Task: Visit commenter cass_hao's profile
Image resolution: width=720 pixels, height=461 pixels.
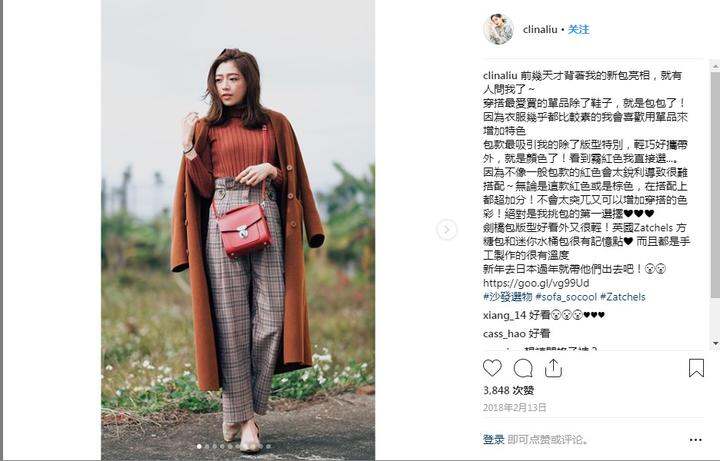Action: [504, 333]
